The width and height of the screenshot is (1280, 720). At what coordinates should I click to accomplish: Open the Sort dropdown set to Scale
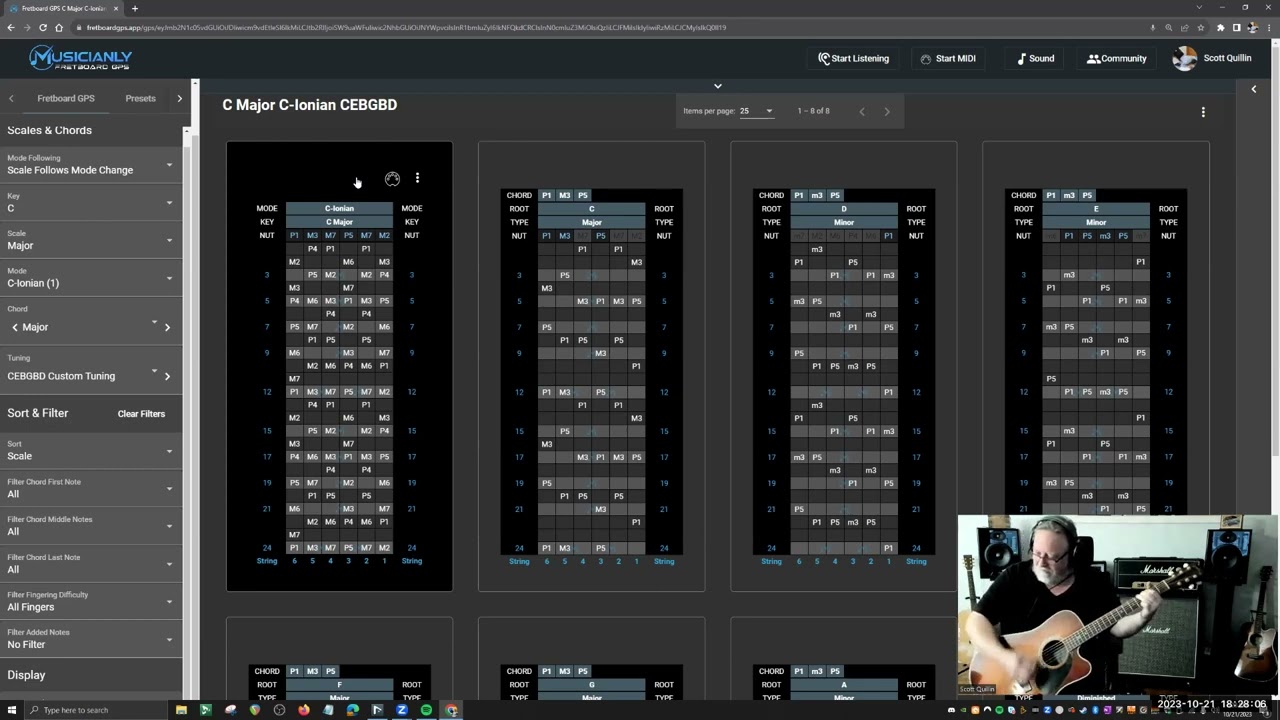(x=90, y=451)
